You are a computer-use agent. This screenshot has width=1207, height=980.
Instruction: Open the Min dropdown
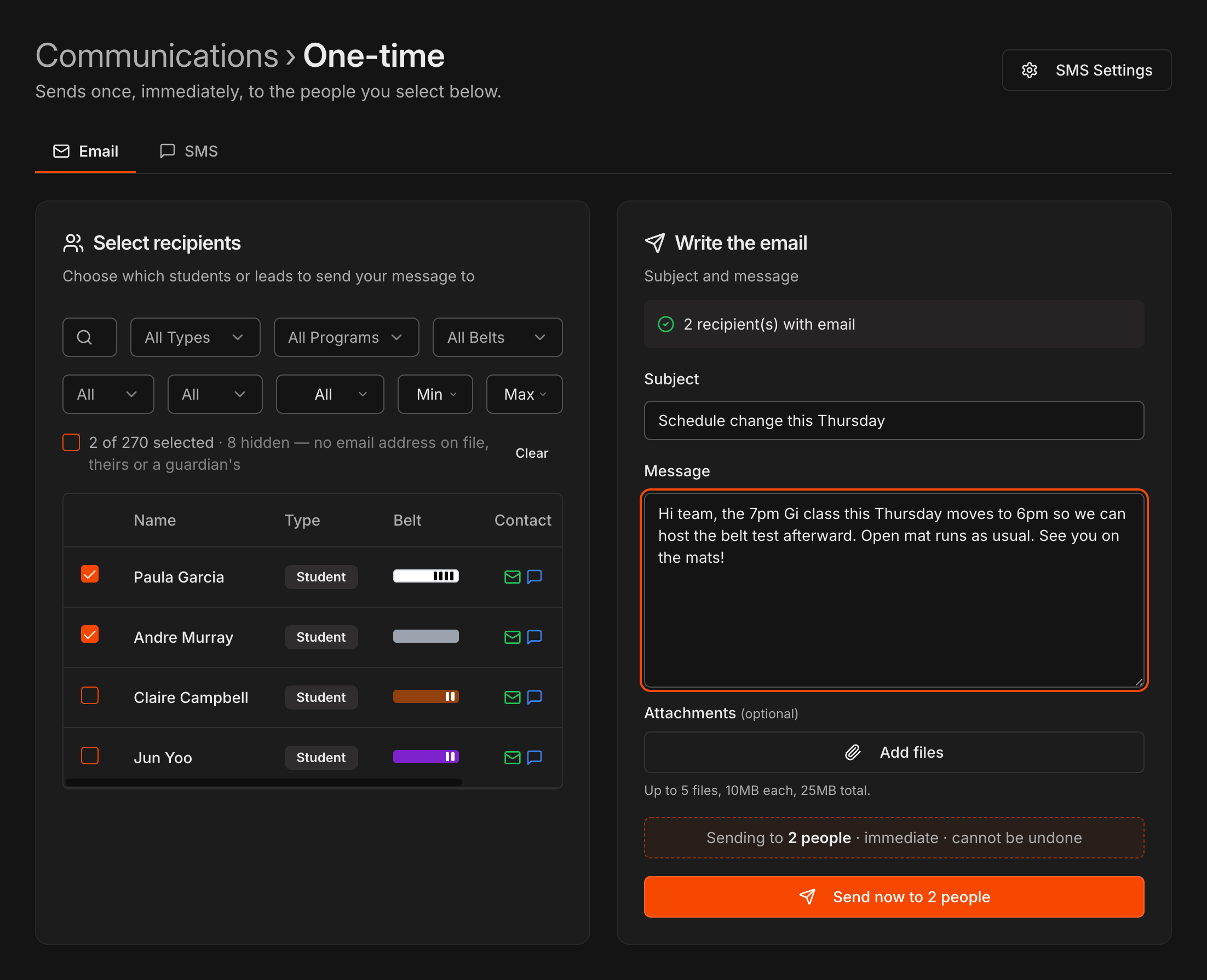(435, 394)
